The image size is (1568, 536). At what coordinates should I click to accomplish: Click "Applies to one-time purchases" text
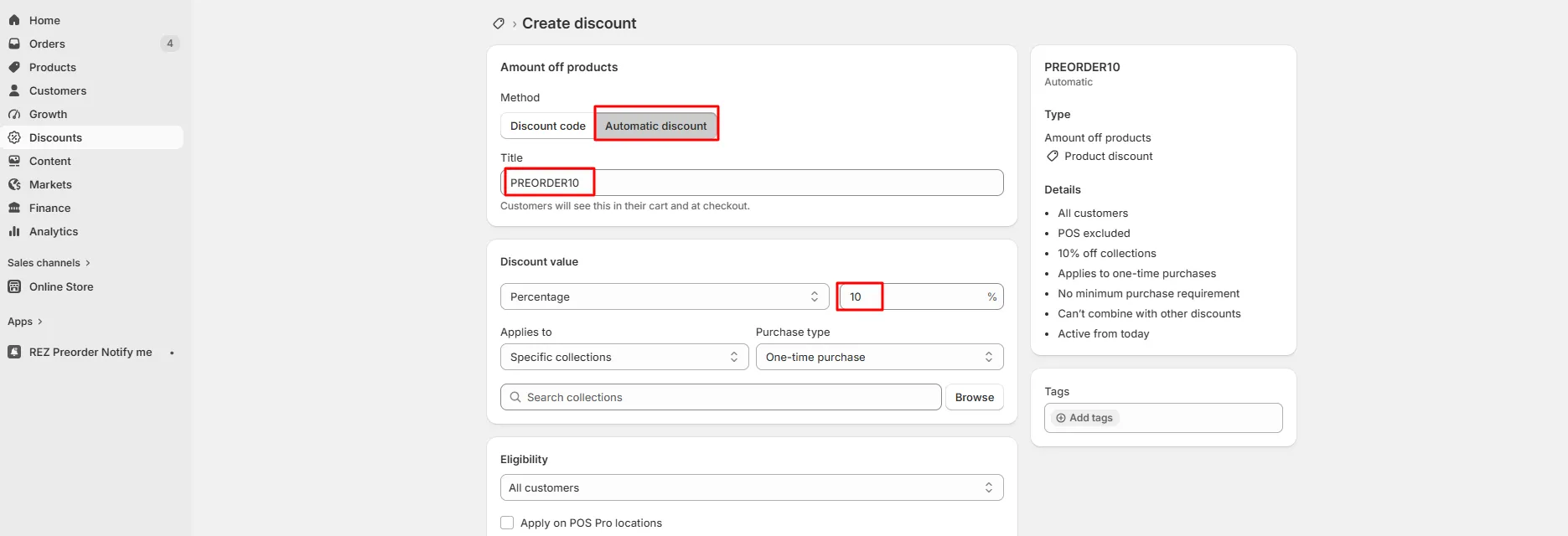[1136, 273]
